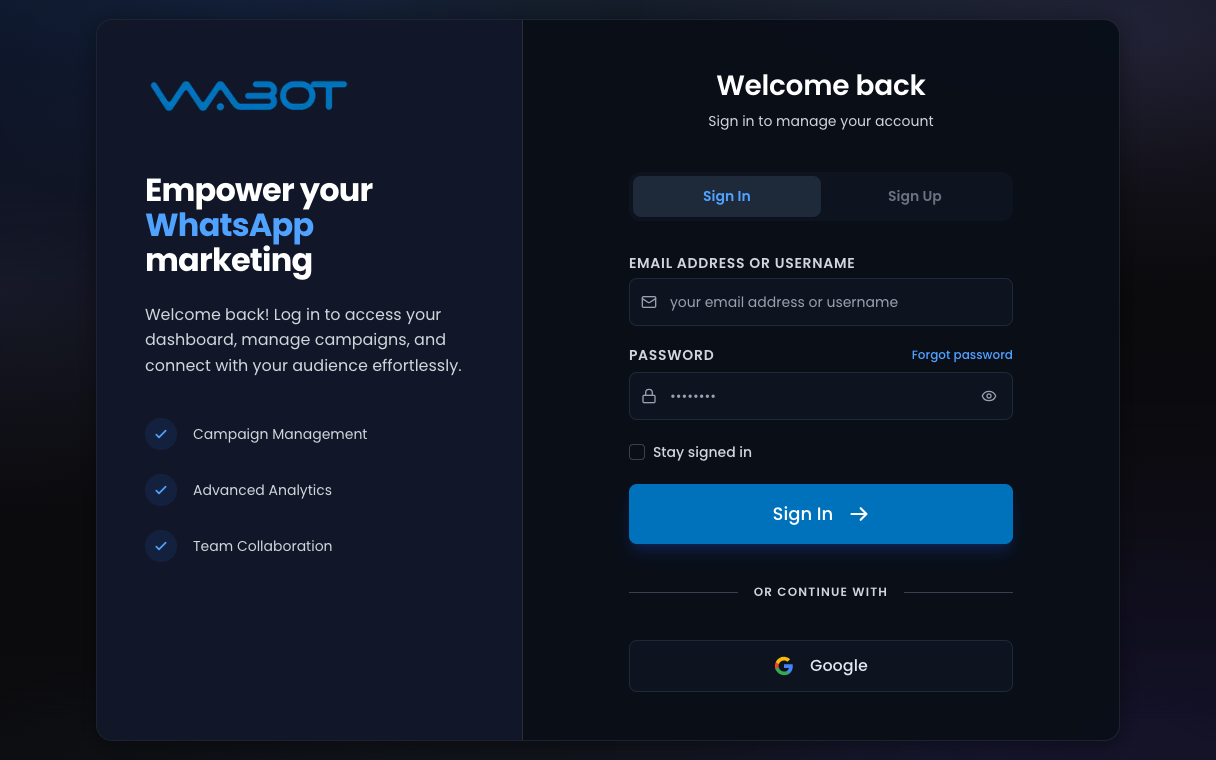Click the checkmark icon beside Team Collaboration
The image size is (1216, 760).
(x=161, y=546)
